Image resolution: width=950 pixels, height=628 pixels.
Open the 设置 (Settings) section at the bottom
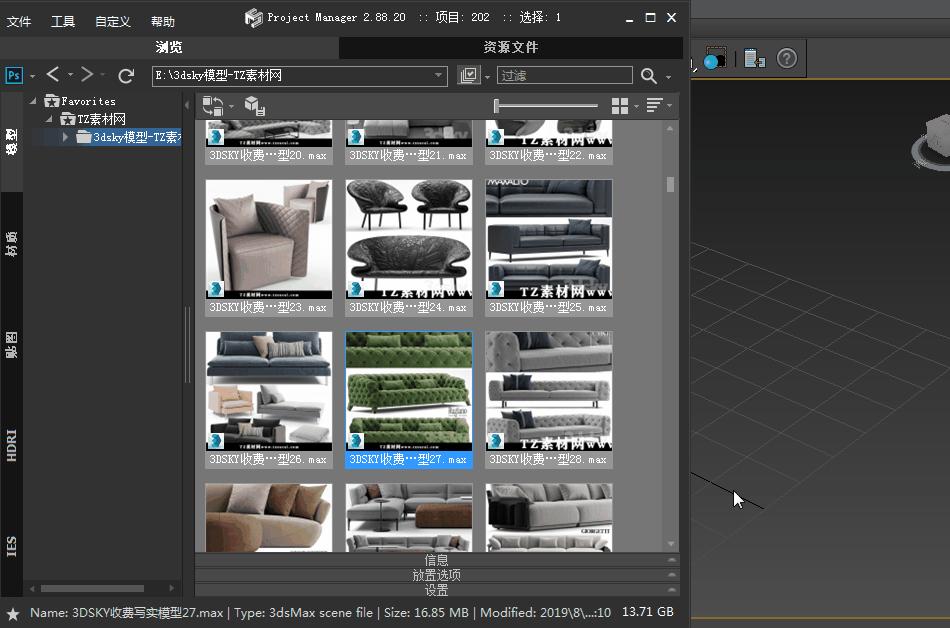coord(437,591)
